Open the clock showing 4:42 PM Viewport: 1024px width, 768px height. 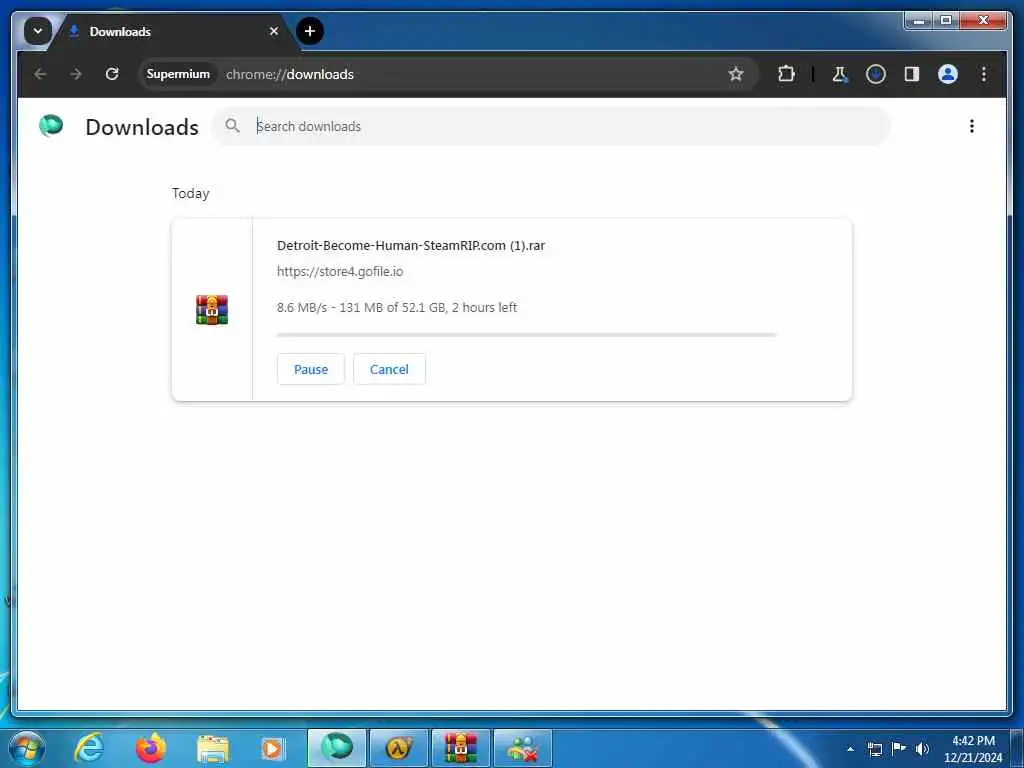[x=972, y=748]
